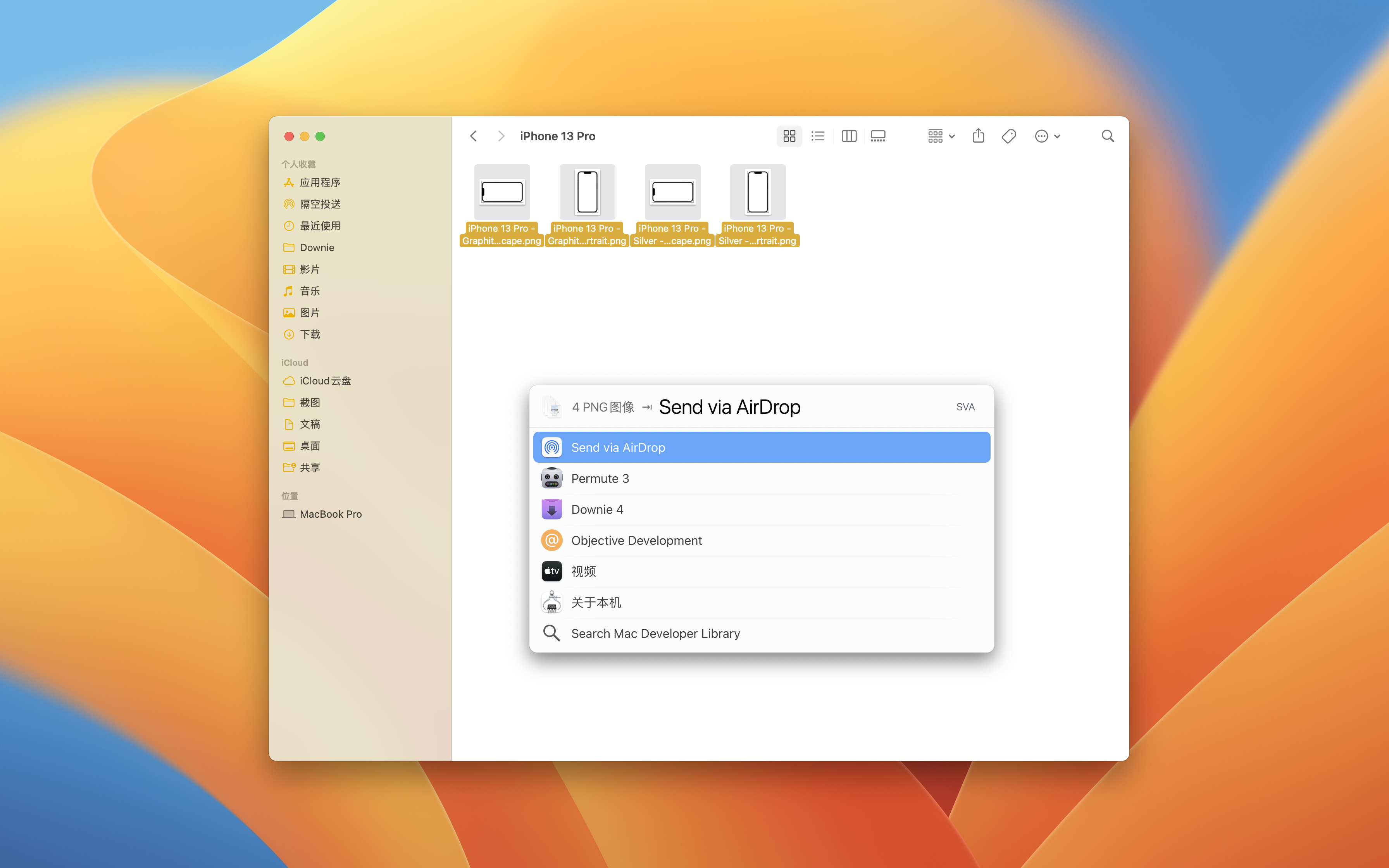
Task: Click the SVA abbreviation in launcher
Action: pos(965,407)
